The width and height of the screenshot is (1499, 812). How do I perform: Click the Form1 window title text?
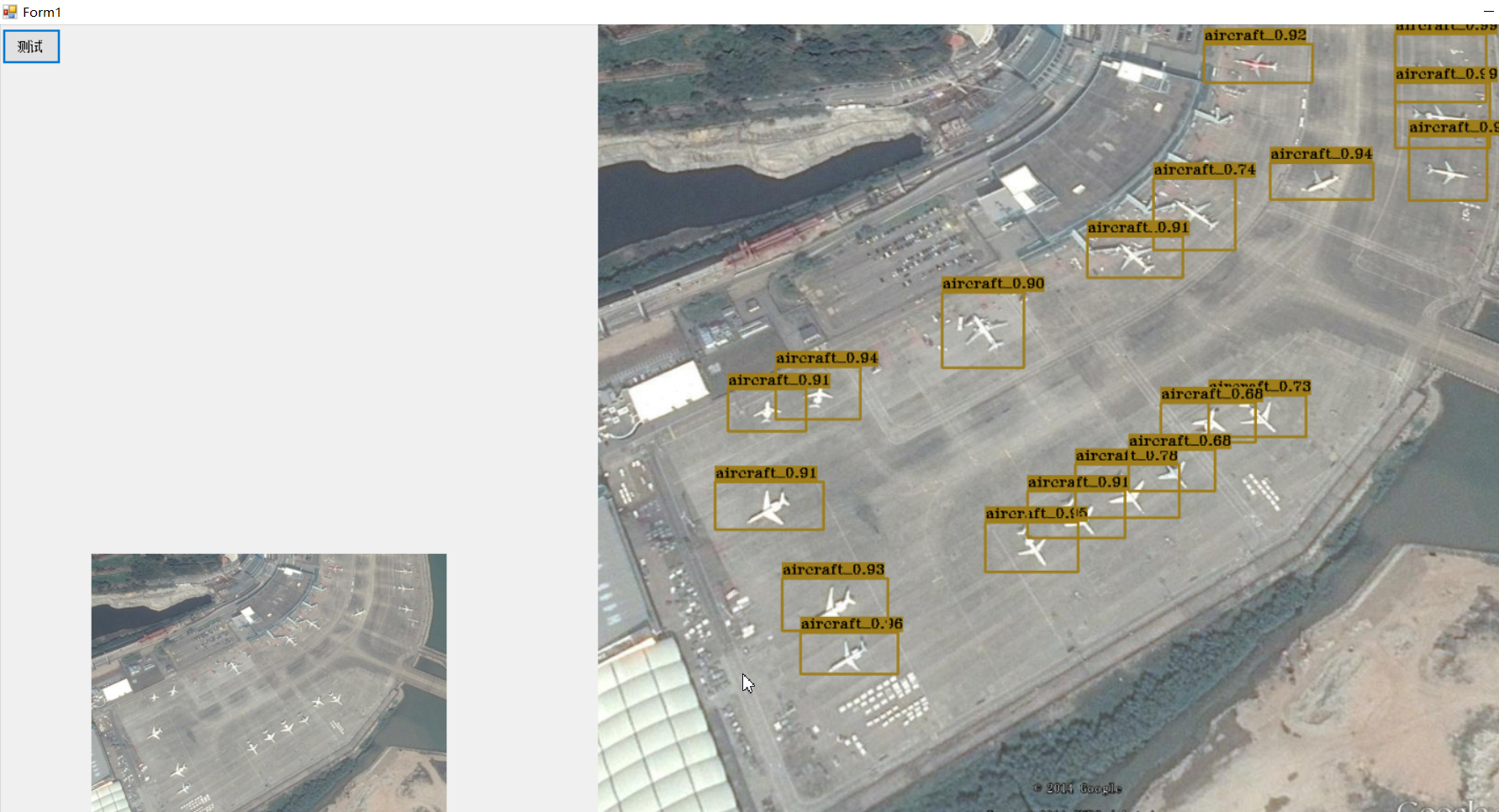pos(42,12)
